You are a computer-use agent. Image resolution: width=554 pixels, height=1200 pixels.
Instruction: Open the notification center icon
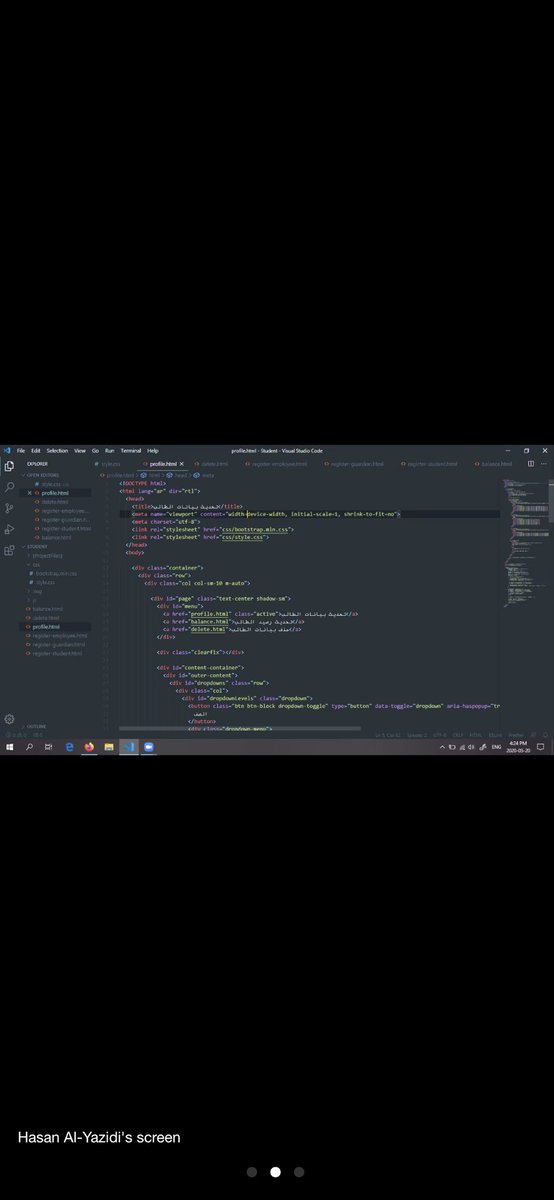coord(540,747)
